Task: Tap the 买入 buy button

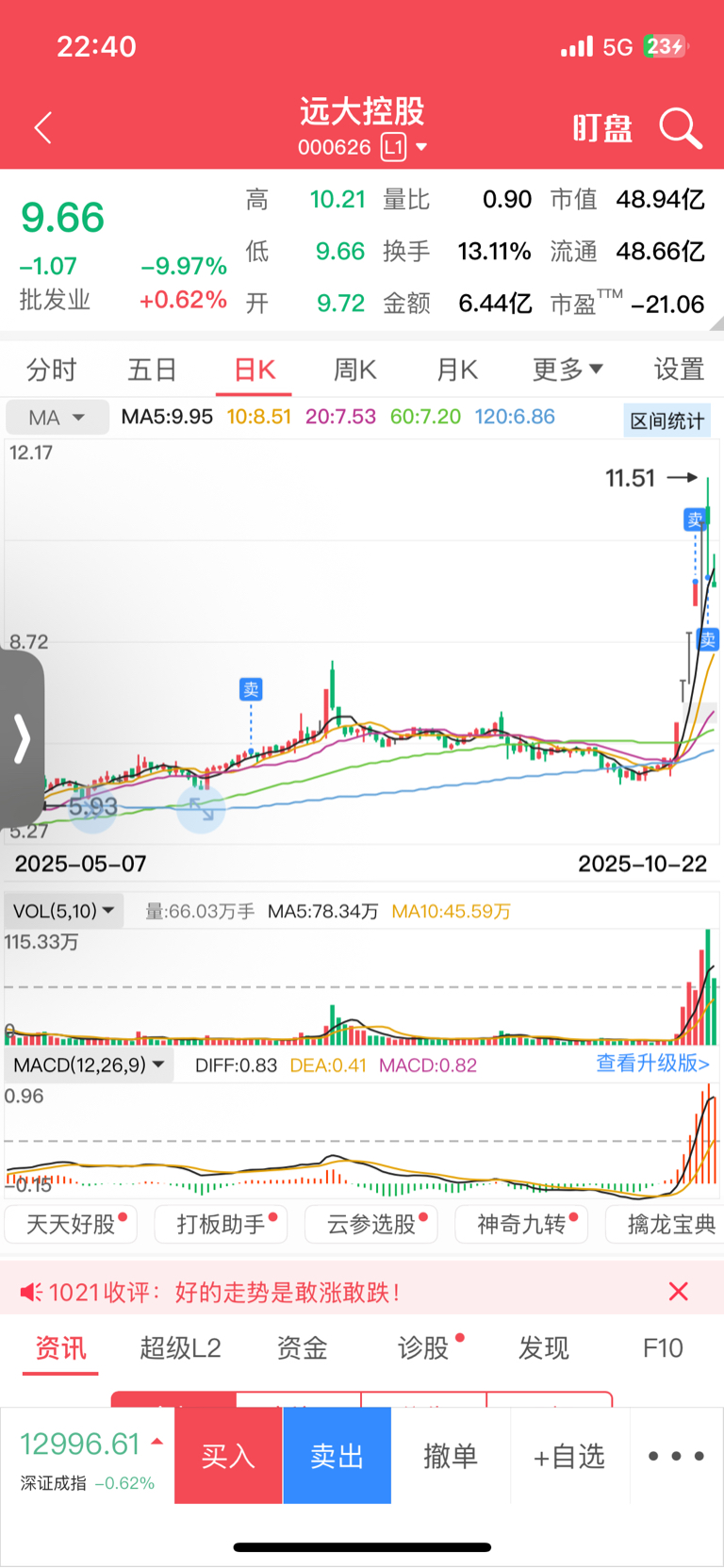Action: coord(228,1456)
